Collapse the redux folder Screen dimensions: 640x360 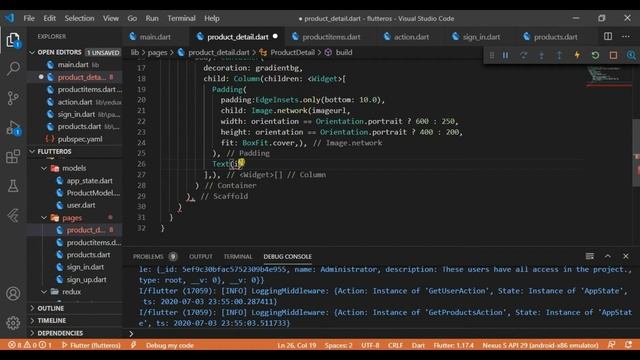[x=44, y=292]
